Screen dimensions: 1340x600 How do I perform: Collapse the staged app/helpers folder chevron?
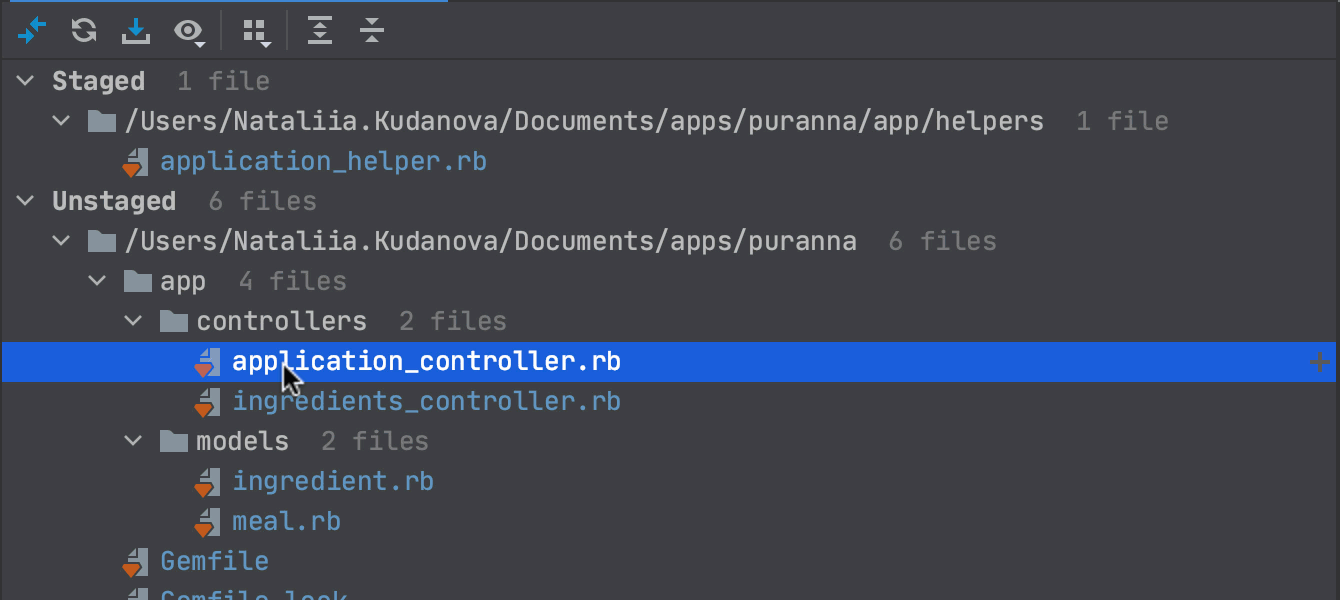[62, 121]
